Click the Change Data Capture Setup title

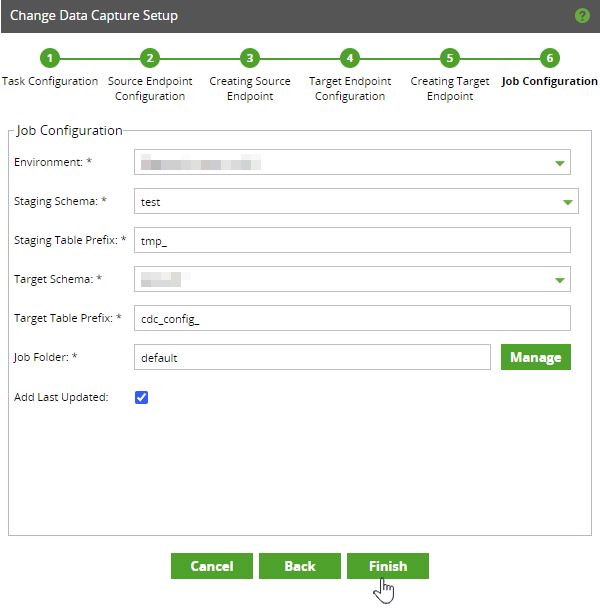click(94, 16)
